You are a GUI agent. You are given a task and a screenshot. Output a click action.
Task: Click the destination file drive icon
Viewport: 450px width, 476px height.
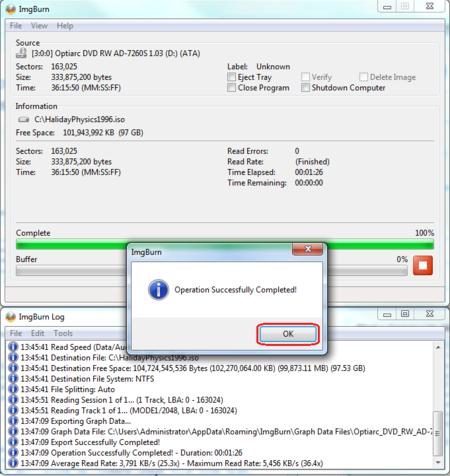point(23,119)
